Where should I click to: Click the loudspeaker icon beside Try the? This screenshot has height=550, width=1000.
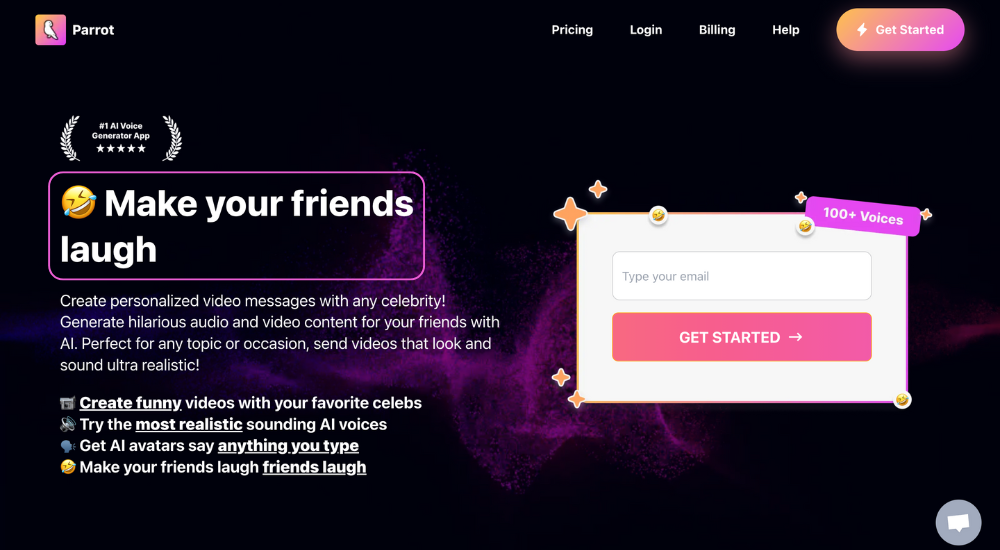[68, 424]
